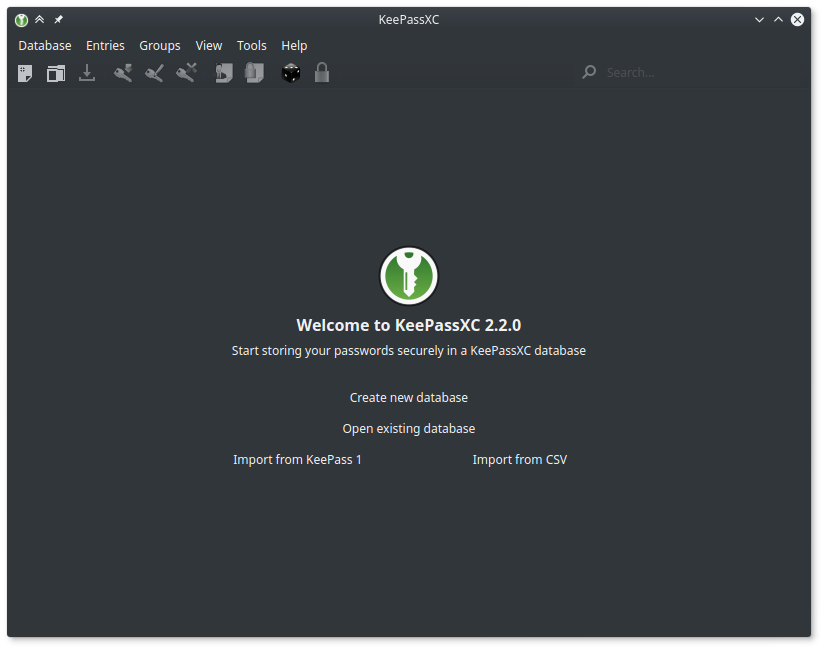Click the Add new entry key icon

[x=123, y=73]
